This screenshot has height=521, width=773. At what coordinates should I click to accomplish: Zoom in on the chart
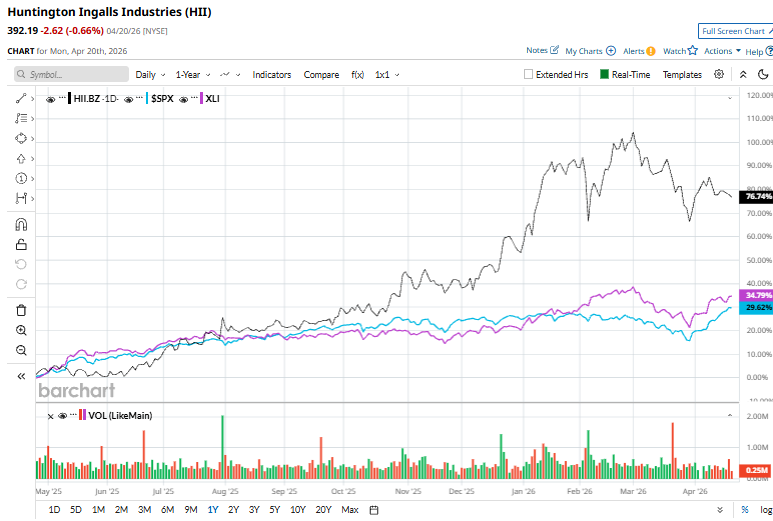(x=21, y=330)
